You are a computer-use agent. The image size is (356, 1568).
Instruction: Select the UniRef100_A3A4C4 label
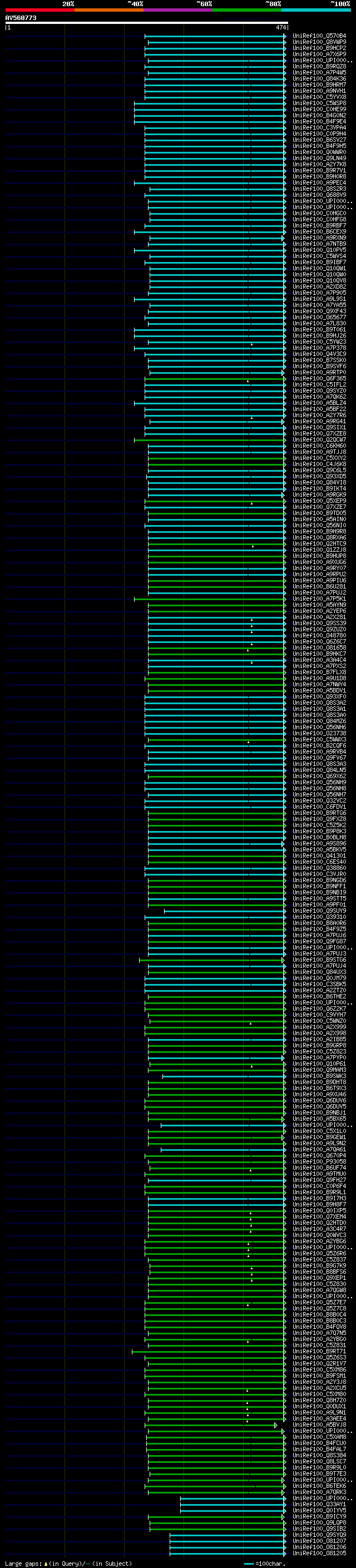[319, 660]
